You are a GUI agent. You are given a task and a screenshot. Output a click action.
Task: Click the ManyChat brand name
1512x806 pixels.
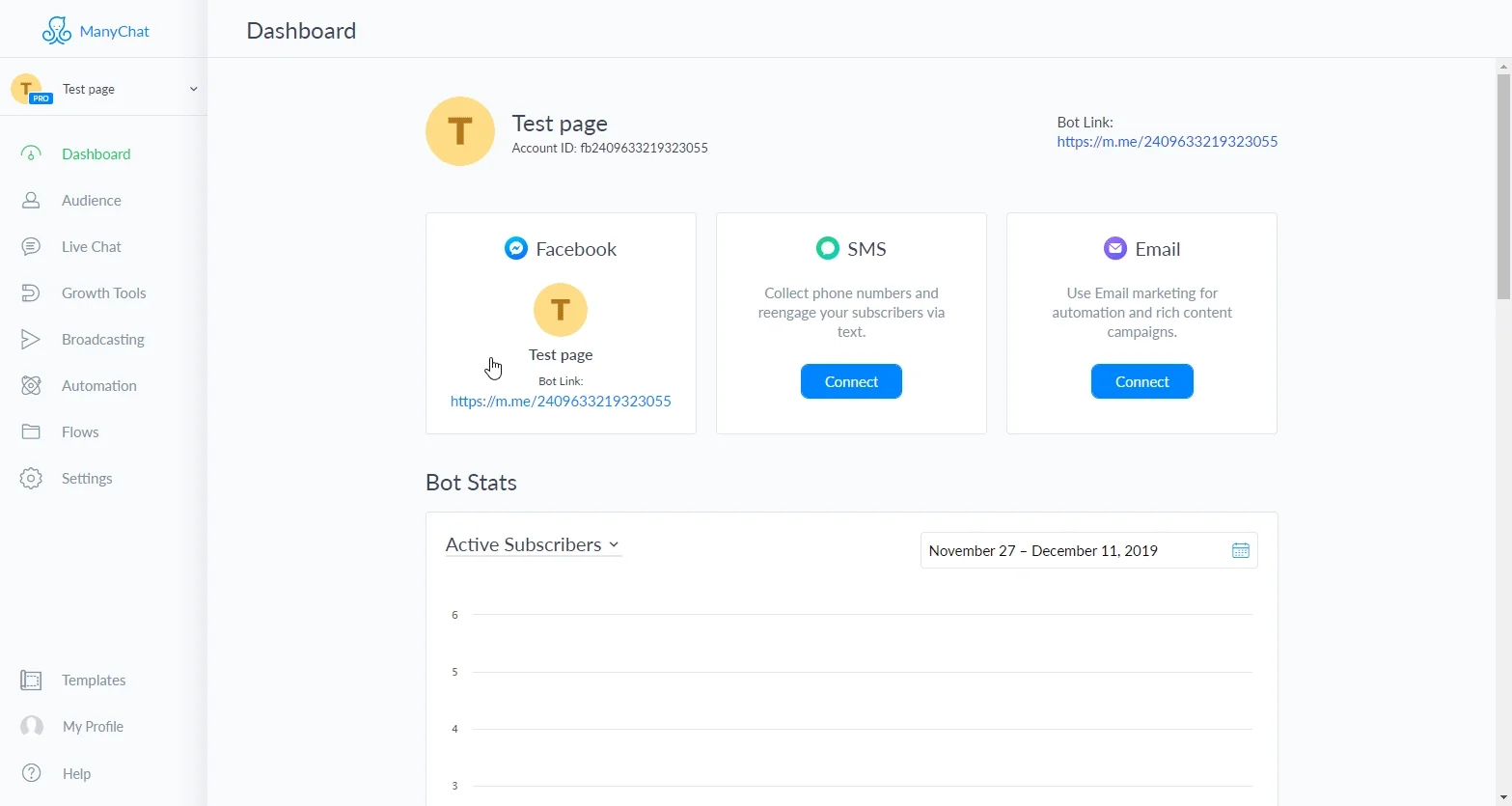(x=115, y=31)
